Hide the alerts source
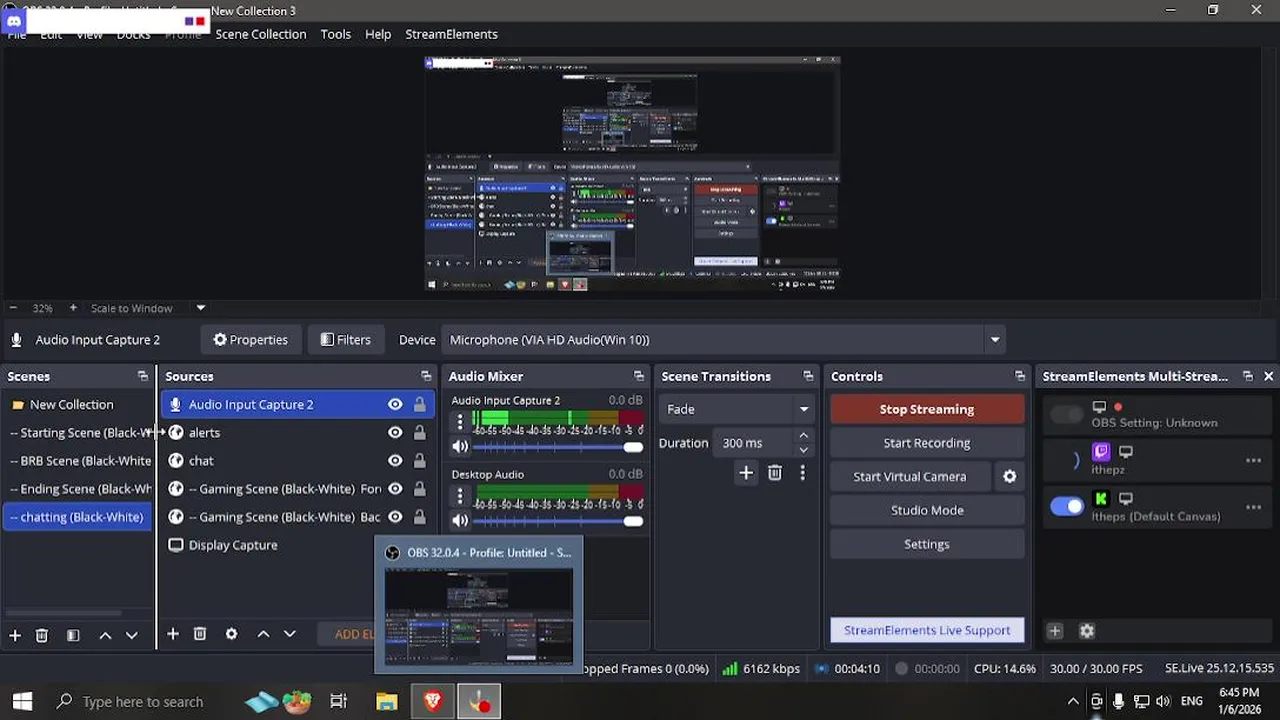The height and width of the screenshot is (720, 1280). (395, 432)
